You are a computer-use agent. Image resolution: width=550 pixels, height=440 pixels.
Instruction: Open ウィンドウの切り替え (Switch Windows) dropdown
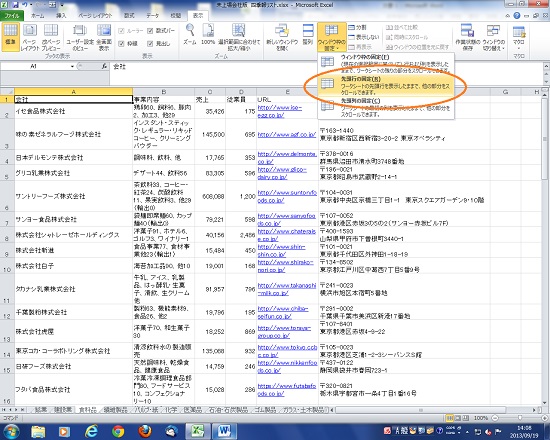[494, 36]
